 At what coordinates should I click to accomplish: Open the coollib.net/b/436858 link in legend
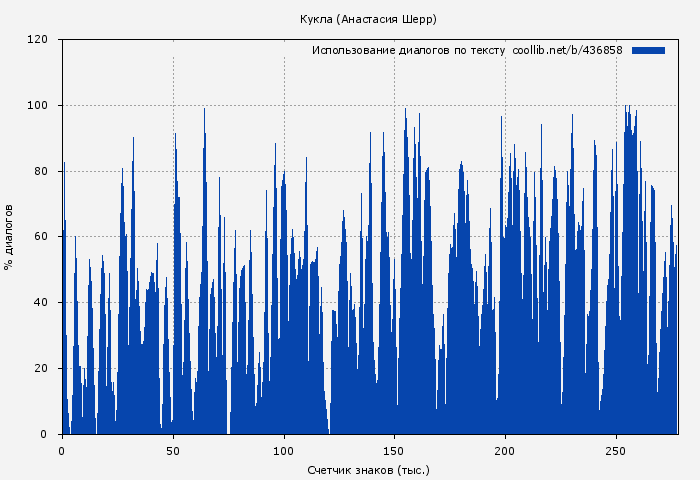pos(567,50)
